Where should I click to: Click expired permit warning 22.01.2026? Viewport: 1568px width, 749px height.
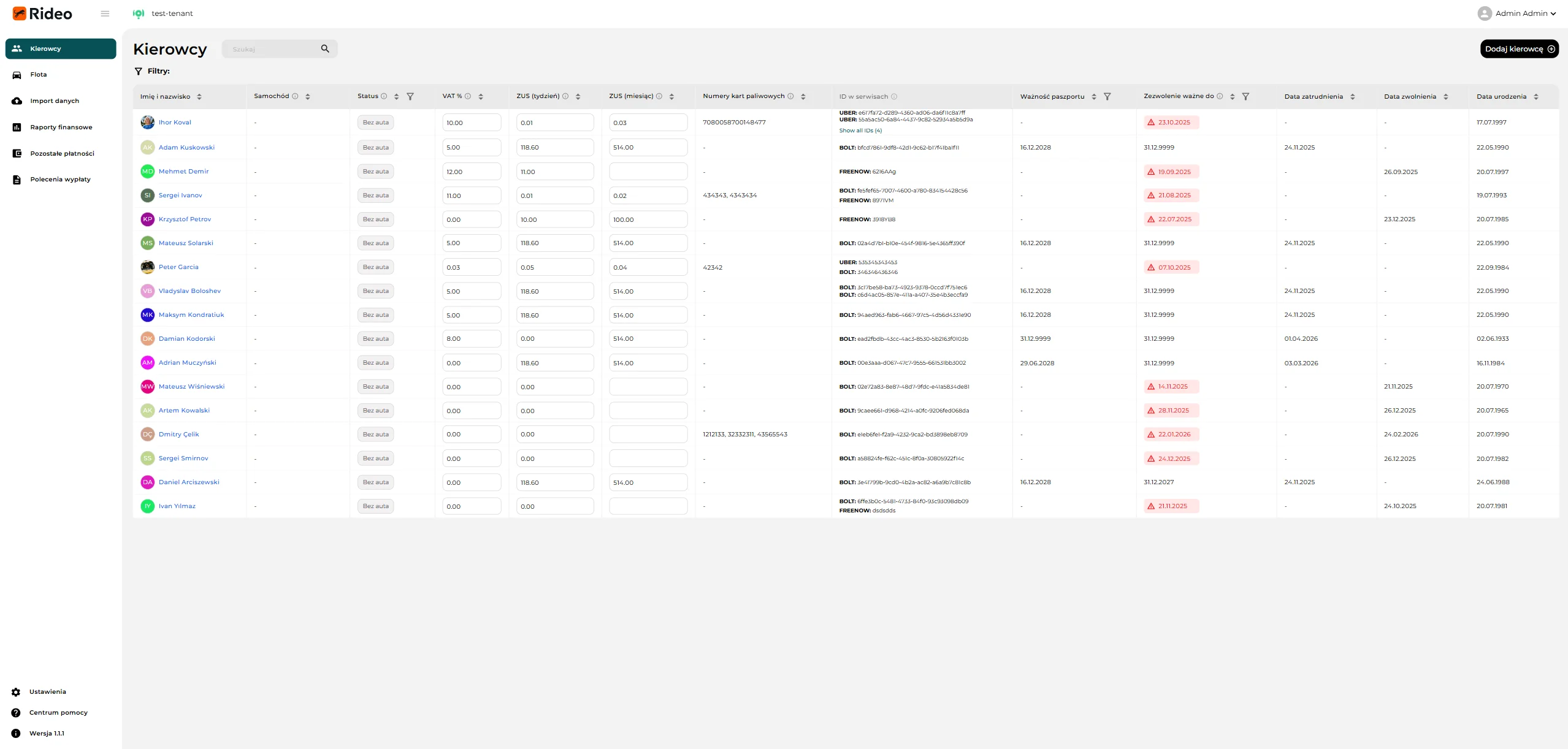tap(1171, 435)
